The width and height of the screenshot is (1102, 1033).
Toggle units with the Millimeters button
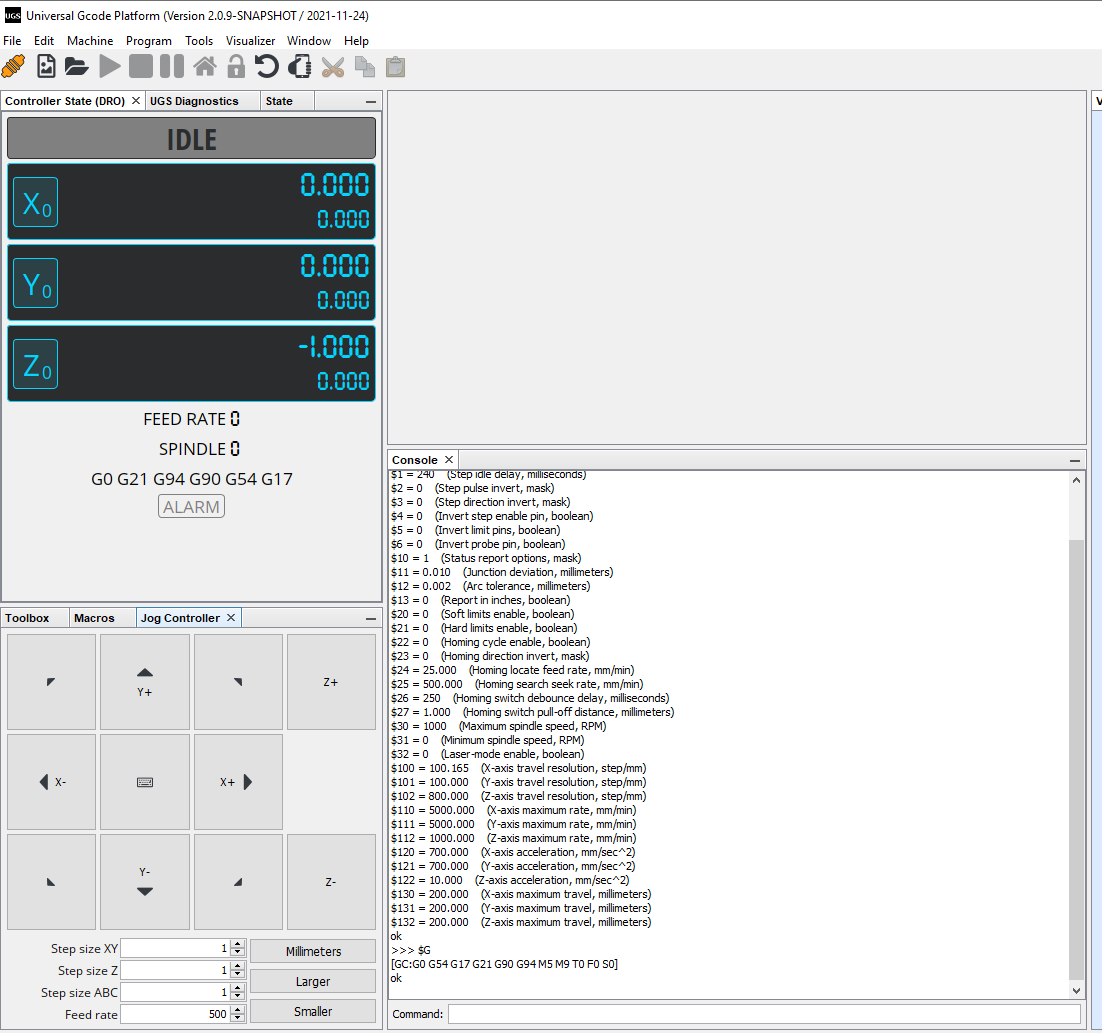click(313, 951)
